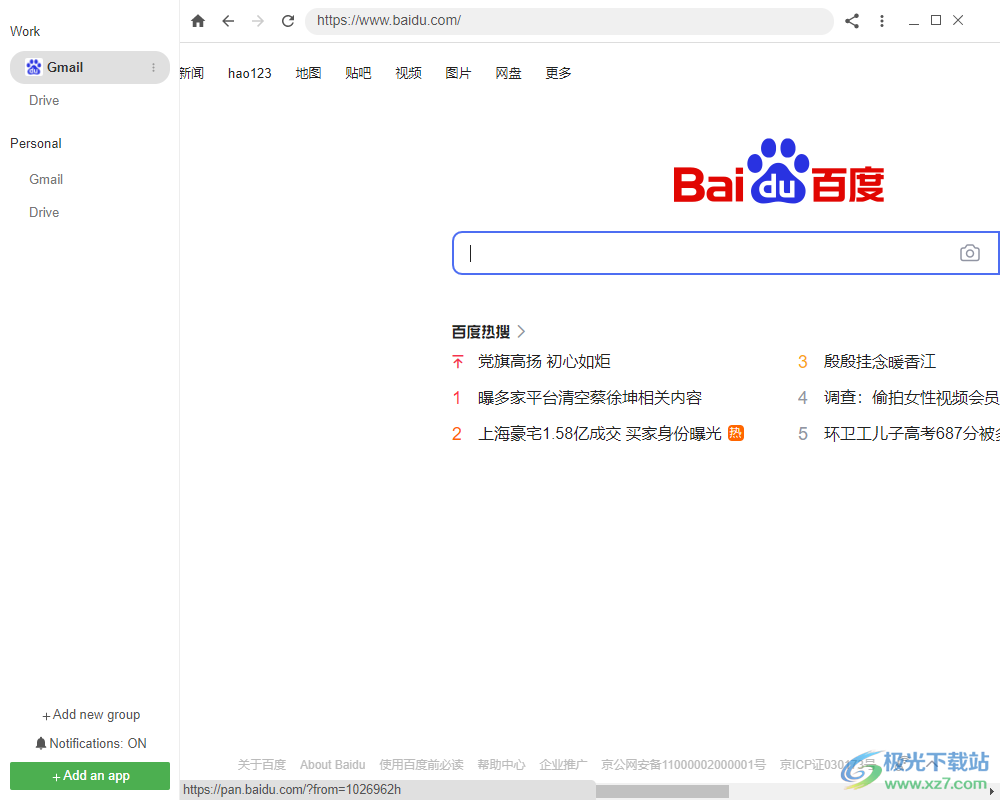Collapse the Personal group header
Screen dimensions: 1000x800
(x=36, y=144)
